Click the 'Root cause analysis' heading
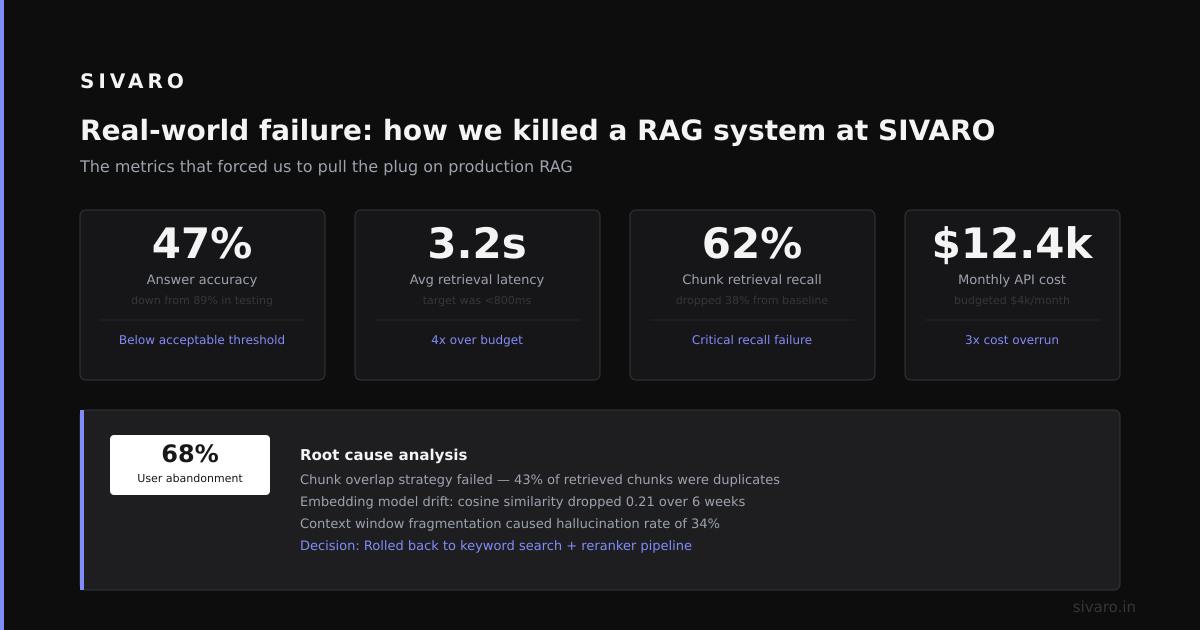This screenshot has width=1200, height=630. pos(384,455)
